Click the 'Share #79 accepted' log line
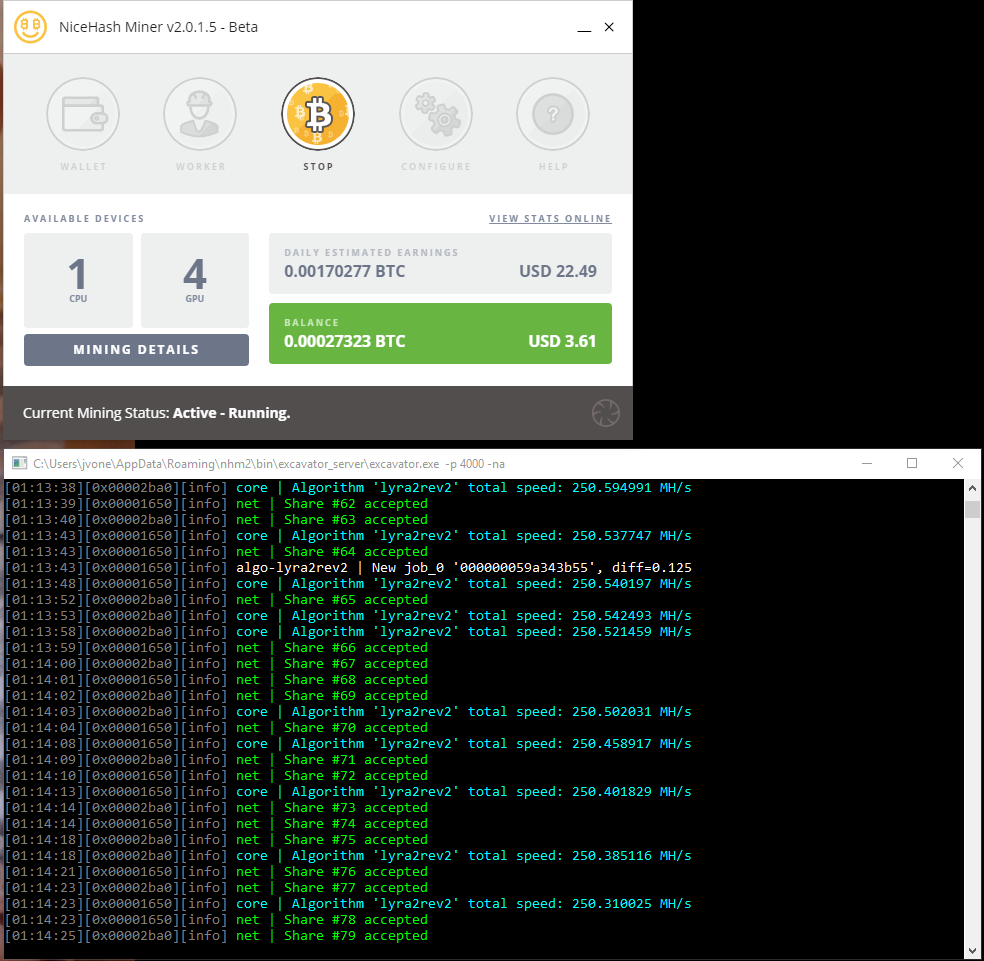Viewport: 984px width, 961px height. [217, 935]
